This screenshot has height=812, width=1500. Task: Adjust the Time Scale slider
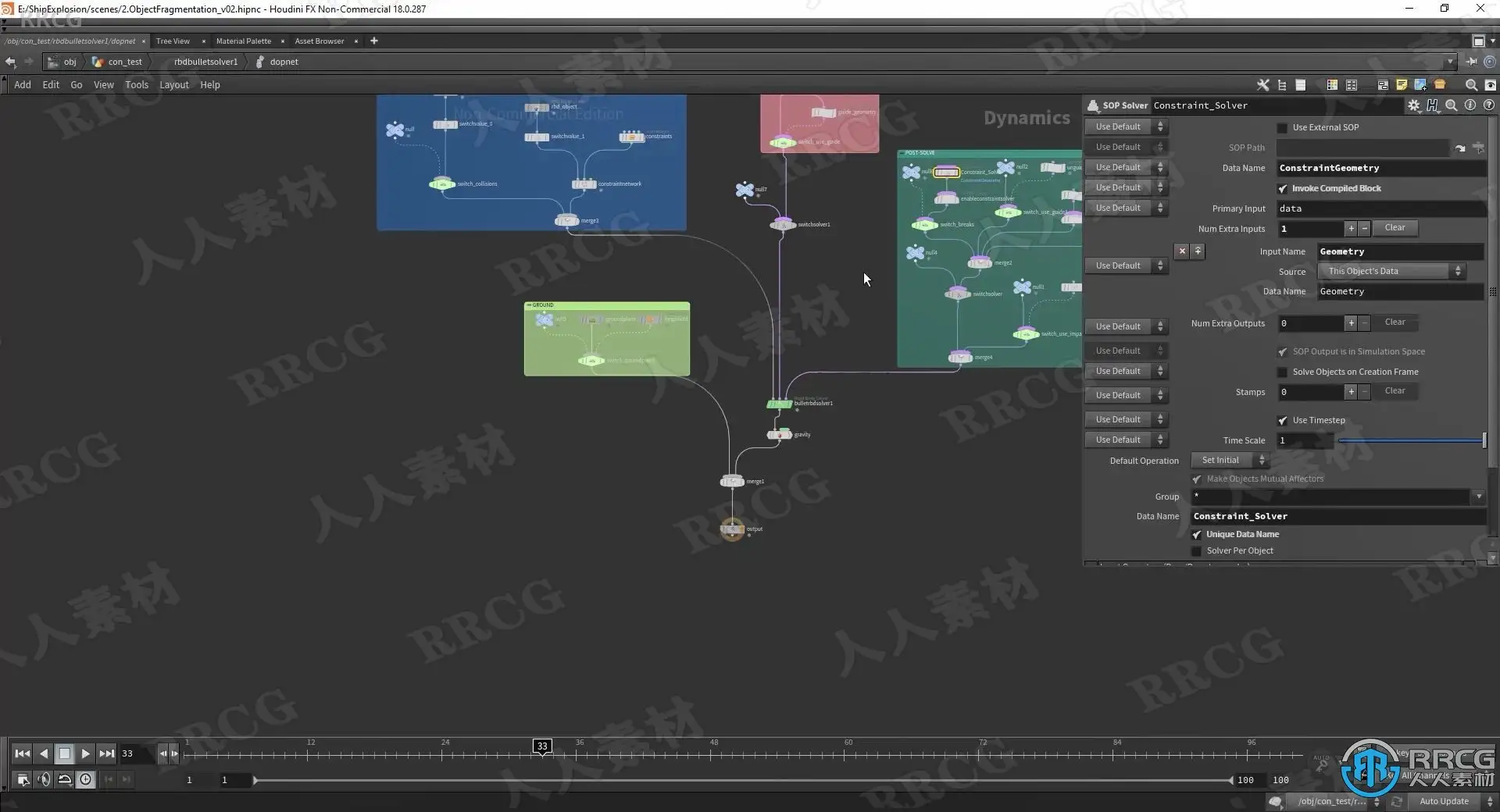pyautogui.click(x=1412, y=440)
